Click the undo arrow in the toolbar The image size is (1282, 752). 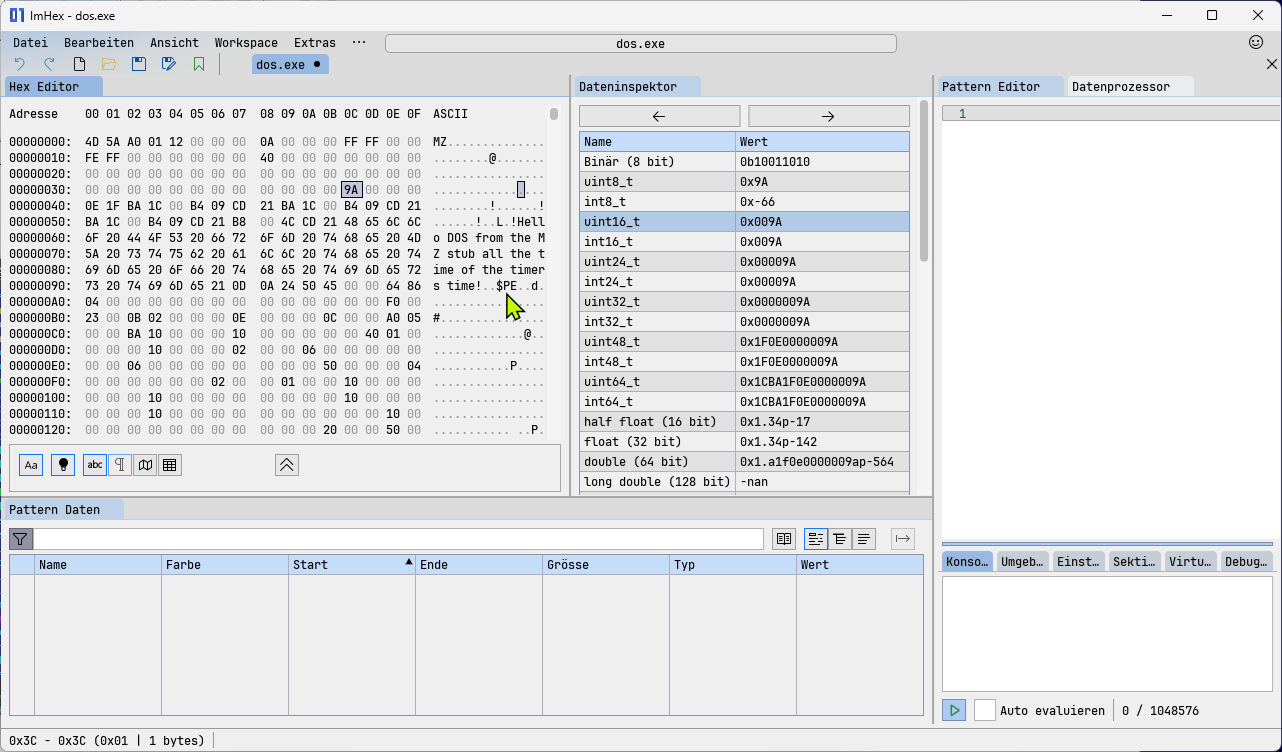[19, 64]
